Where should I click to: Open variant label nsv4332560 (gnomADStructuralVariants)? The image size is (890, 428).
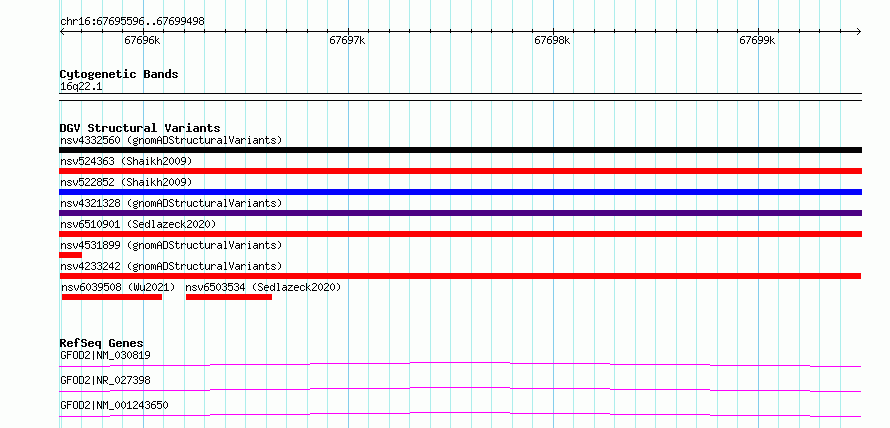pos(171,140)
